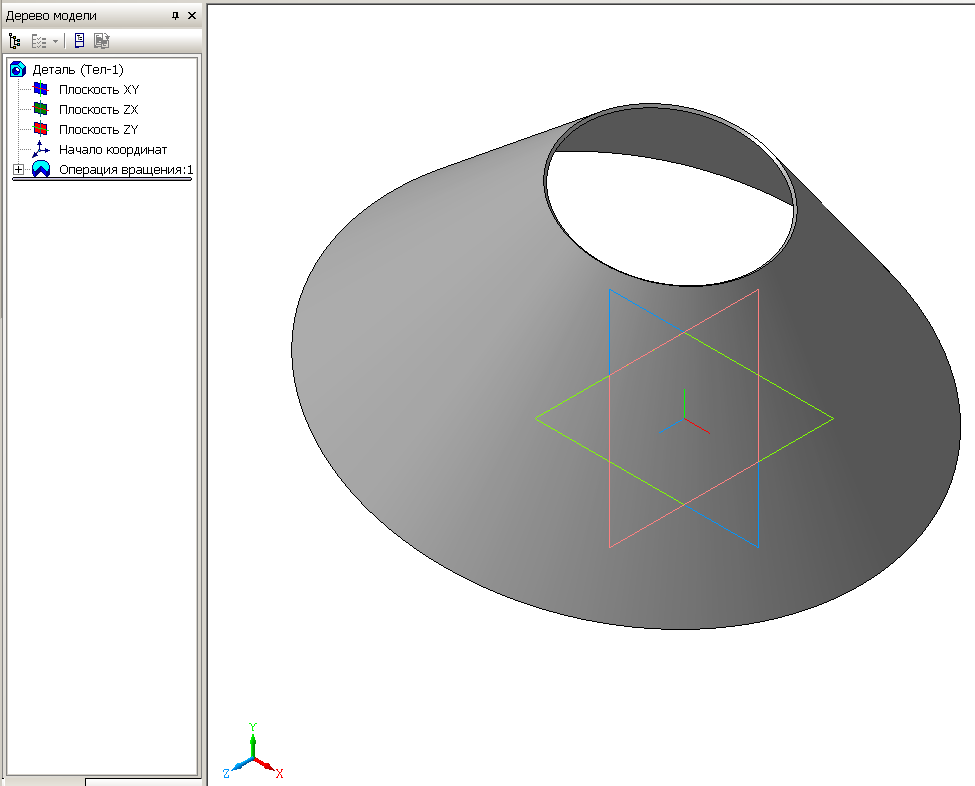Select Начало координат in model tree
Screen dimensions: 975x786
point(113,150)
